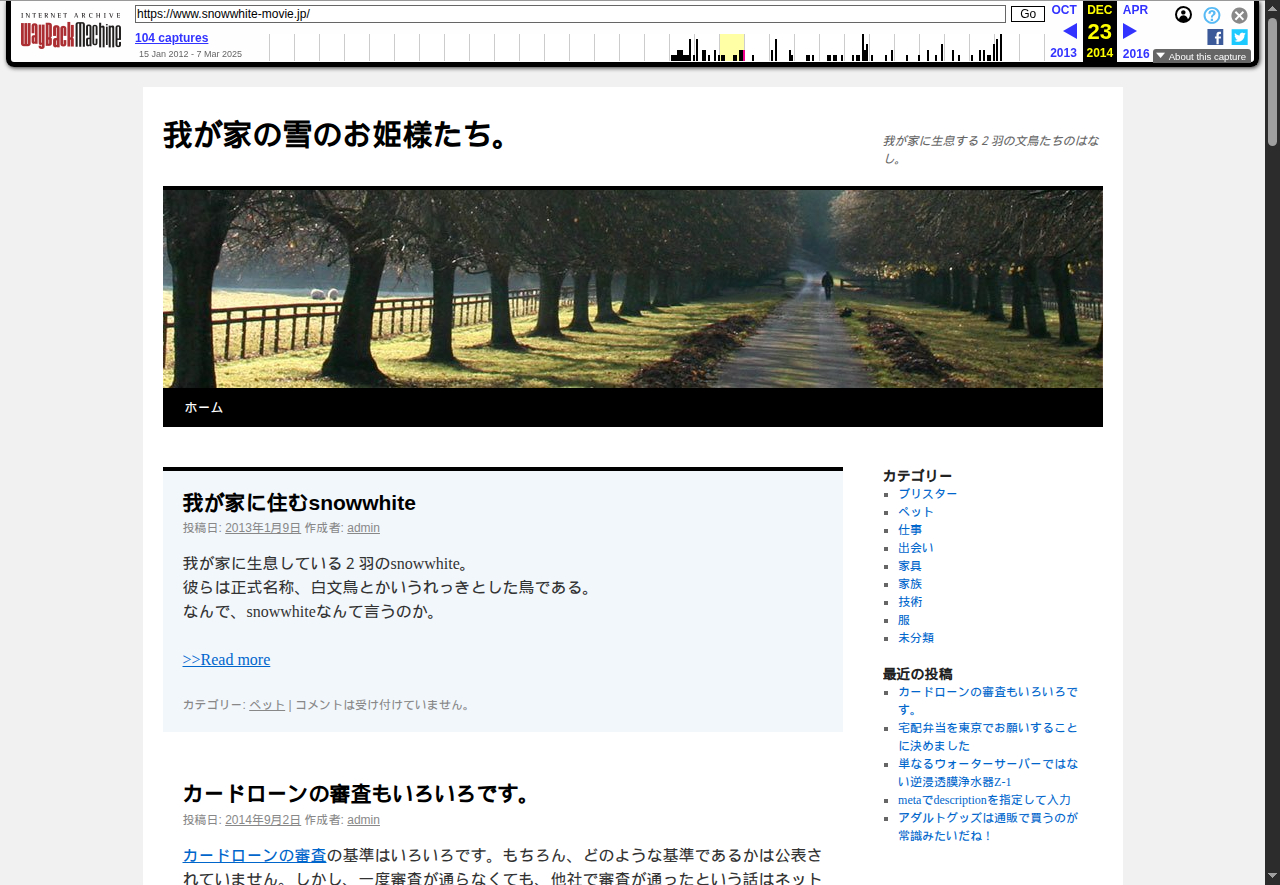The width and height of the screenshot is (1280, 885).
Task: Open the ブリスター category link
Action: coord(927,494)
